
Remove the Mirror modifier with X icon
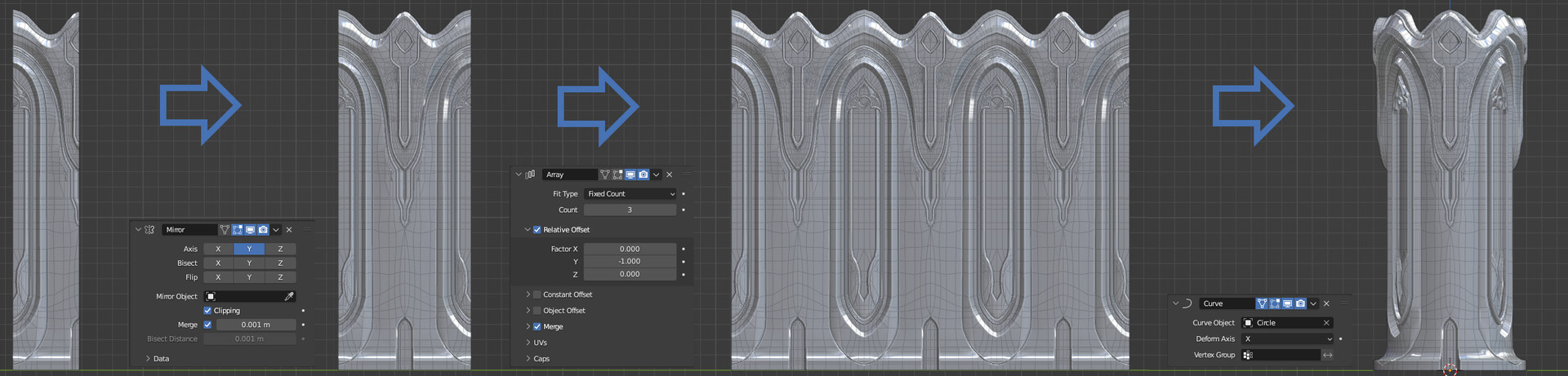point(289,230)
